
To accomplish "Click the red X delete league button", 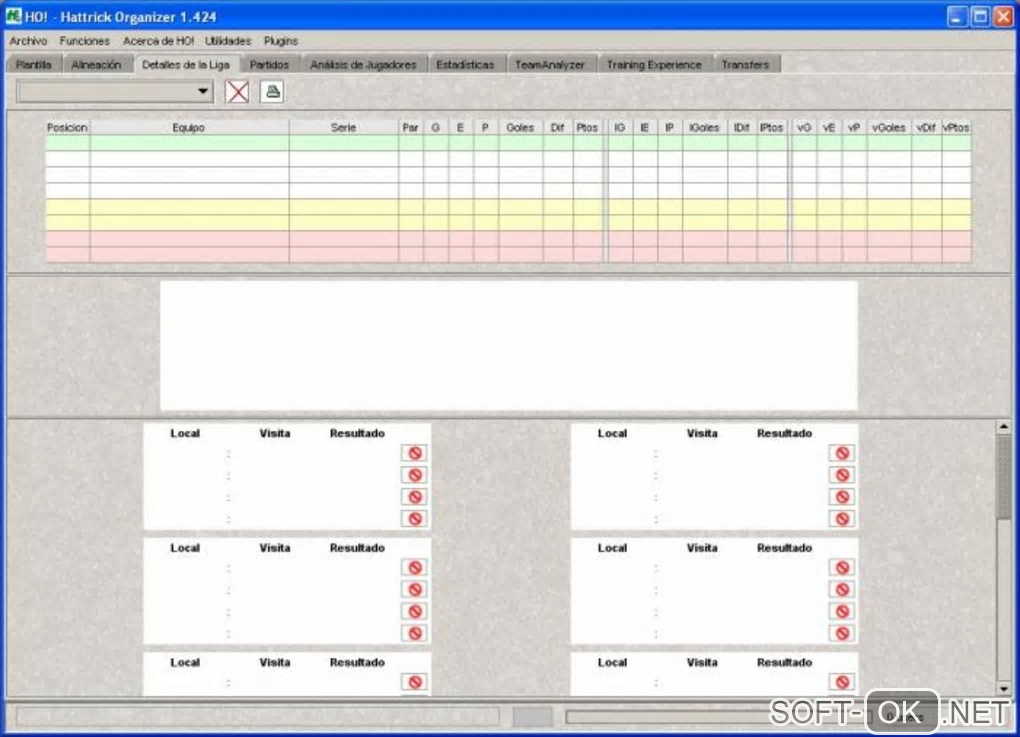I will pyautogui.click(x=237, y=92).
